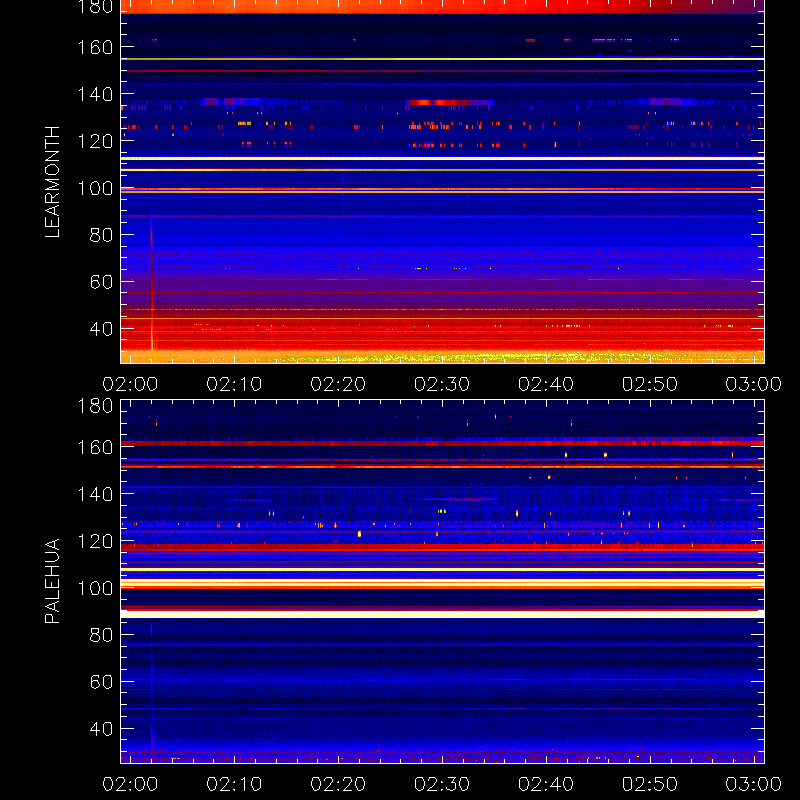Viewport: 800px width, 800px height.
Task: Click 02:00 time label under Learmonth plot
Action: (130, 384)
